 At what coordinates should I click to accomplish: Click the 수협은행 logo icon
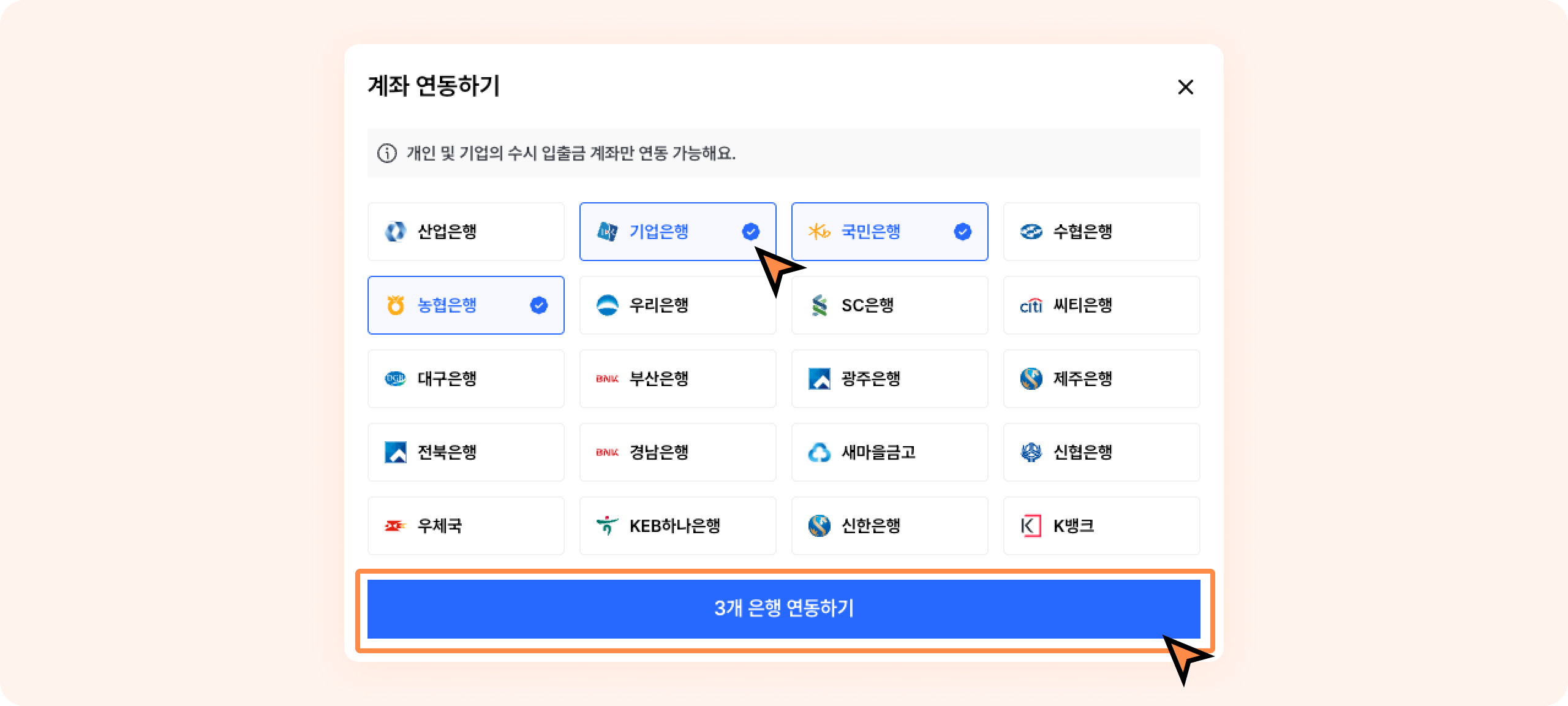1031,232
